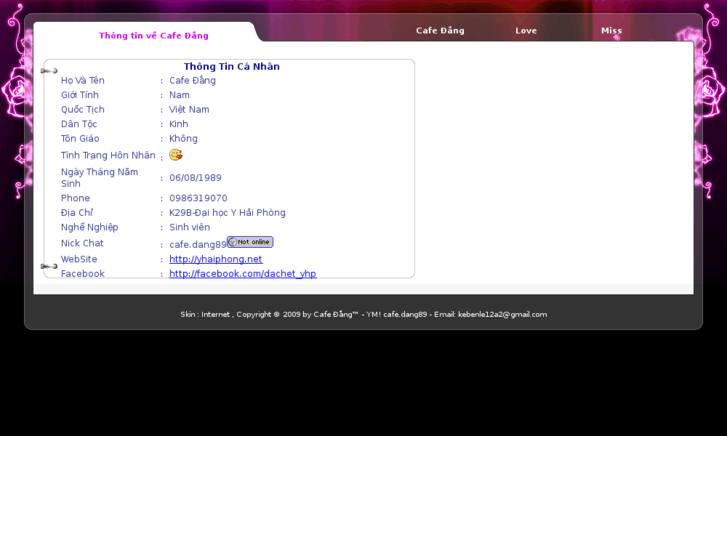Click the kissing emoticon icon
Screen dimensions: 727x545
point(176,155)
